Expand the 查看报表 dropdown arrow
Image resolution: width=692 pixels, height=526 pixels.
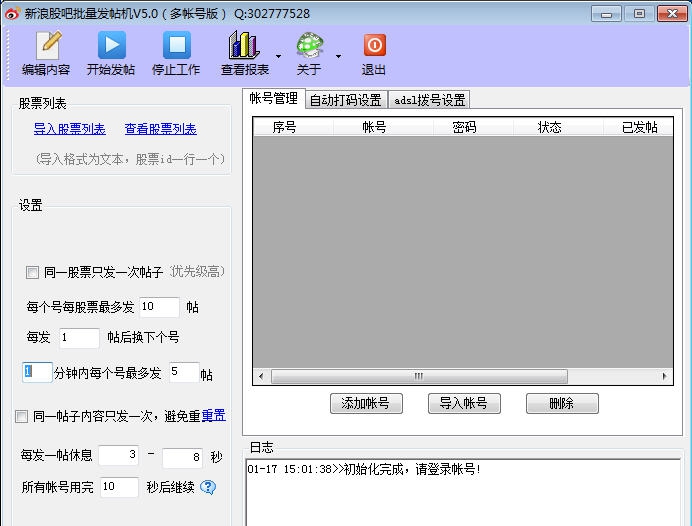point(278,56)
